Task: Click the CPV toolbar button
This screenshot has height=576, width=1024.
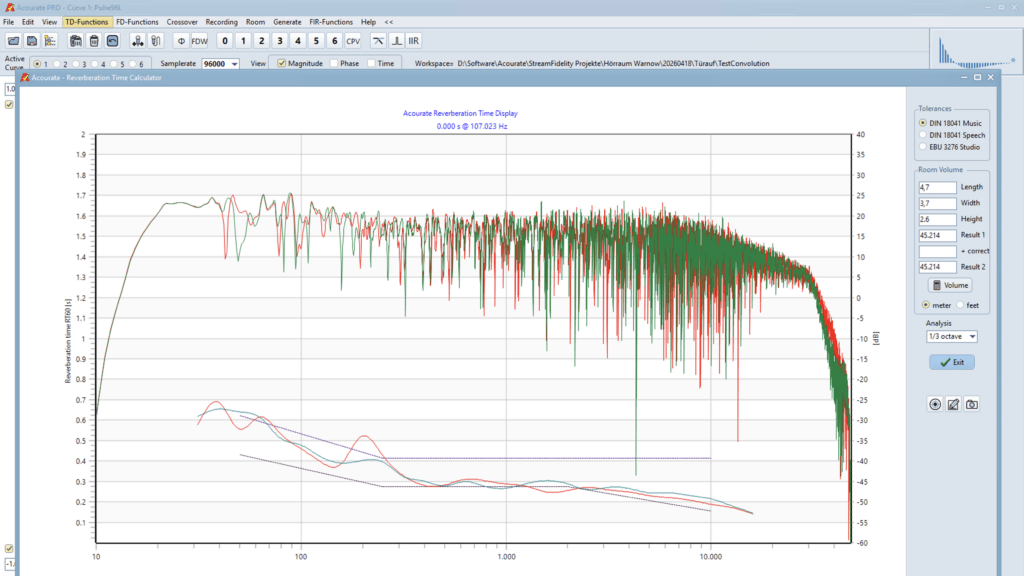Action: [353, 41]
